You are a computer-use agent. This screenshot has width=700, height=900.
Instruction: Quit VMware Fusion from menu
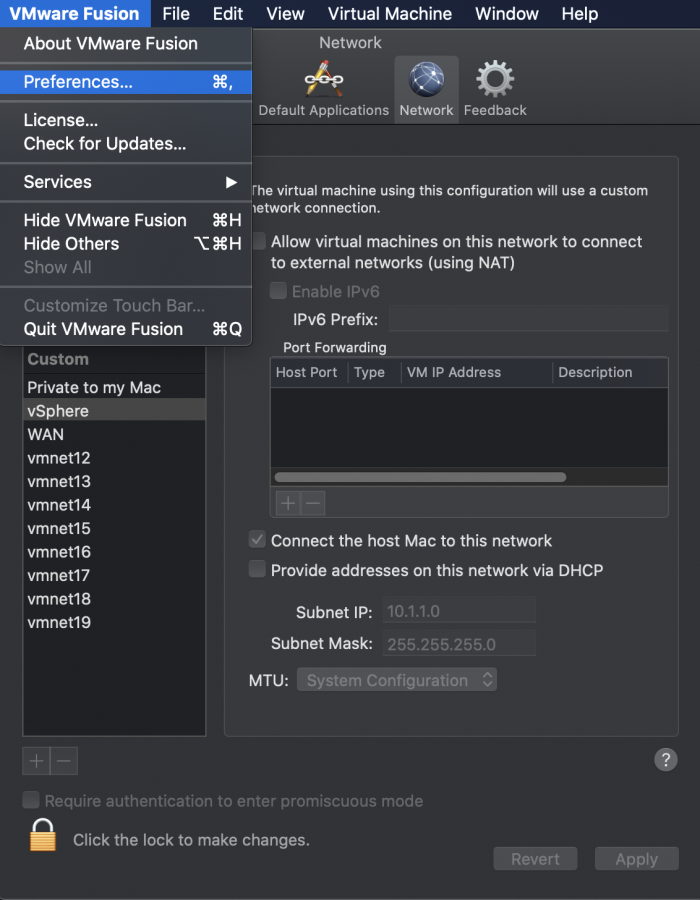pos(126,329)
